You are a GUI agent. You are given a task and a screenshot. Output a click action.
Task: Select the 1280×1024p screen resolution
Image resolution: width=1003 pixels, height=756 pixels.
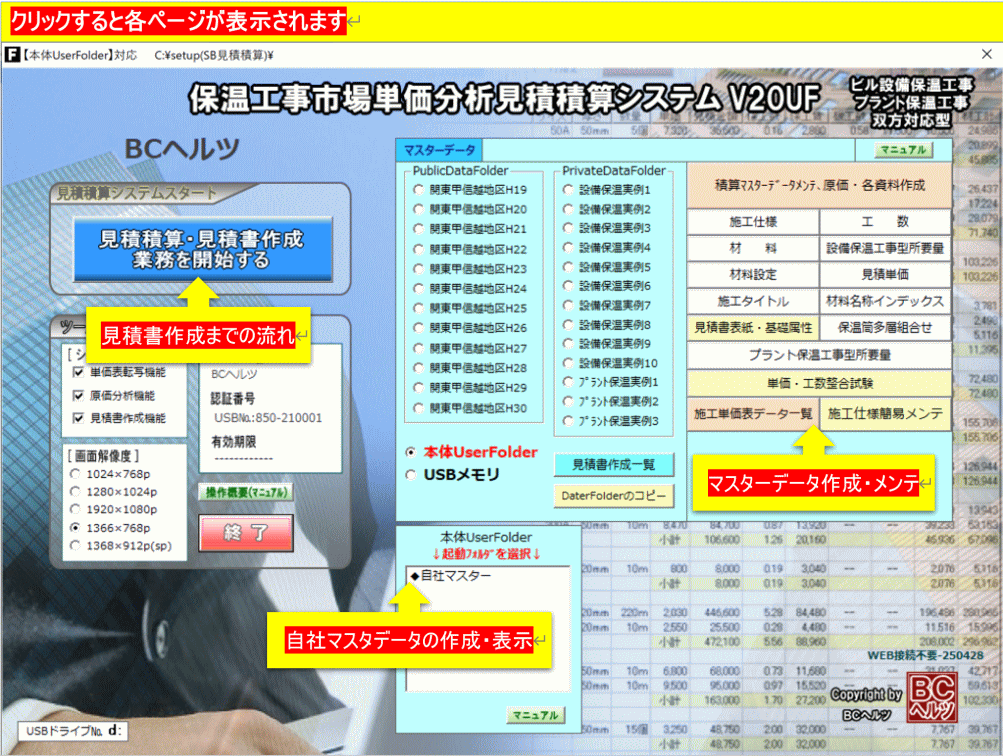[75, 492]
